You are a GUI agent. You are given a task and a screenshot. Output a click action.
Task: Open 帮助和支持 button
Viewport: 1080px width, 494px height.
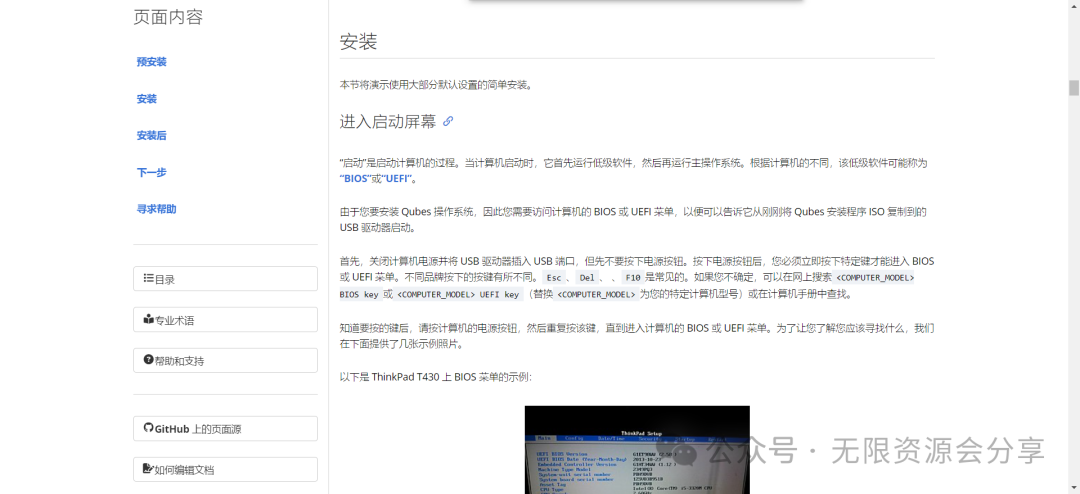225,360
